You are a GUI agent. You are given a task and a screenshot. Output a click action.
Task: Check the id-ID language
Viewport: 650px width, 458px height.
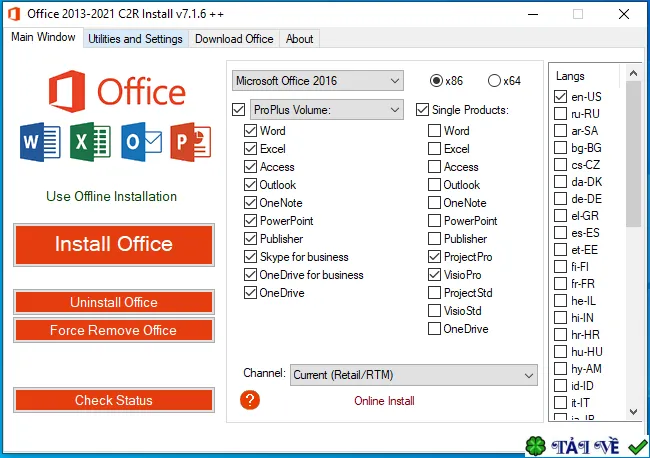(x=560, y=385)
